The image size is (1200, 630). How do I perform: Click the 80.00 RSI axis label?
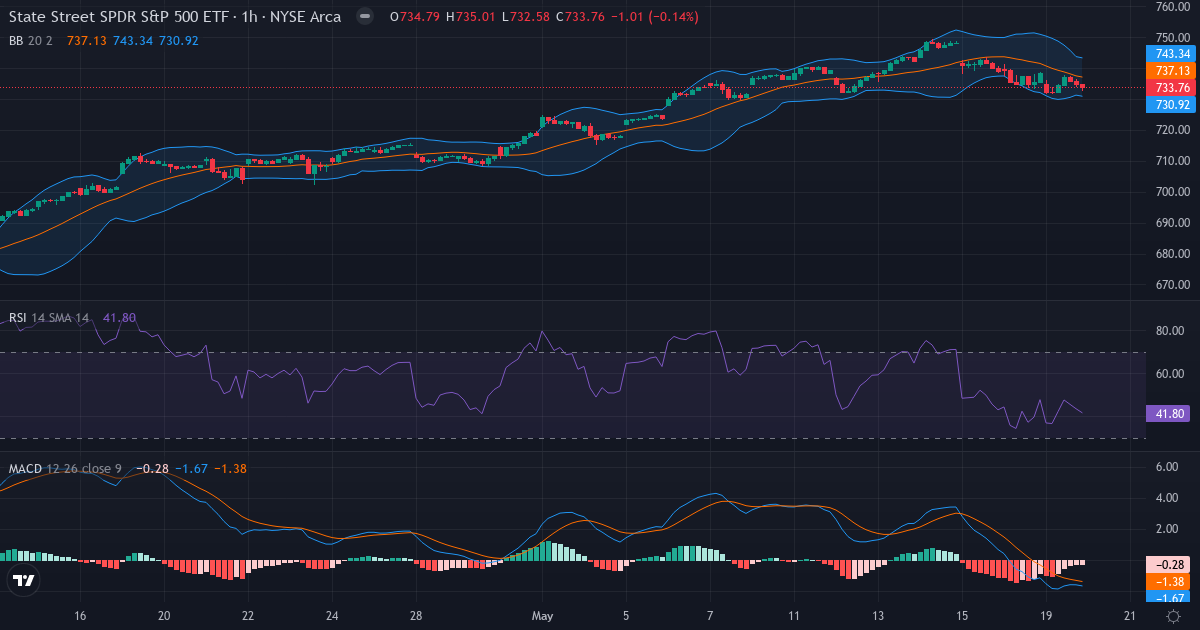pos(1171,331)
